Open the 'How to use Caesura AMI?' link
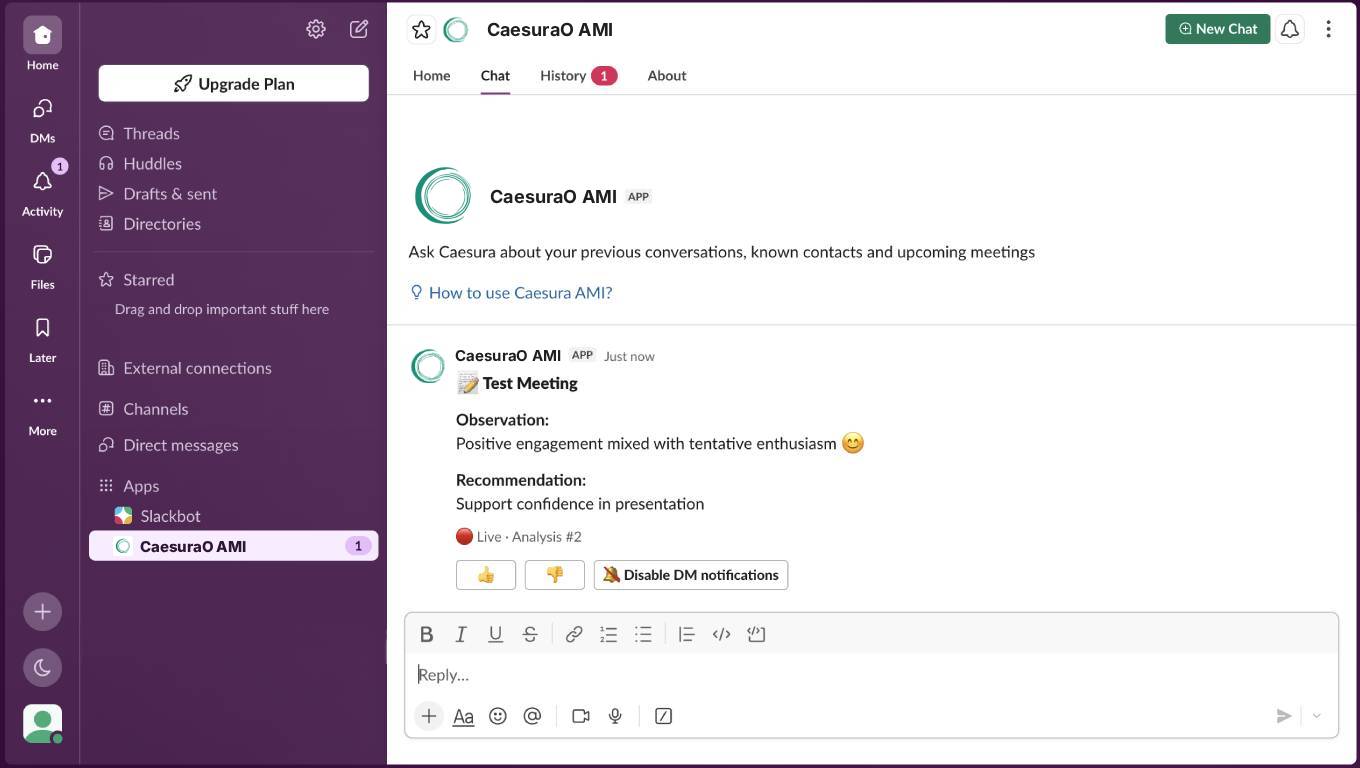Image resolution: width=1360 pixels, height=768 pixels. tap(520, 293)
